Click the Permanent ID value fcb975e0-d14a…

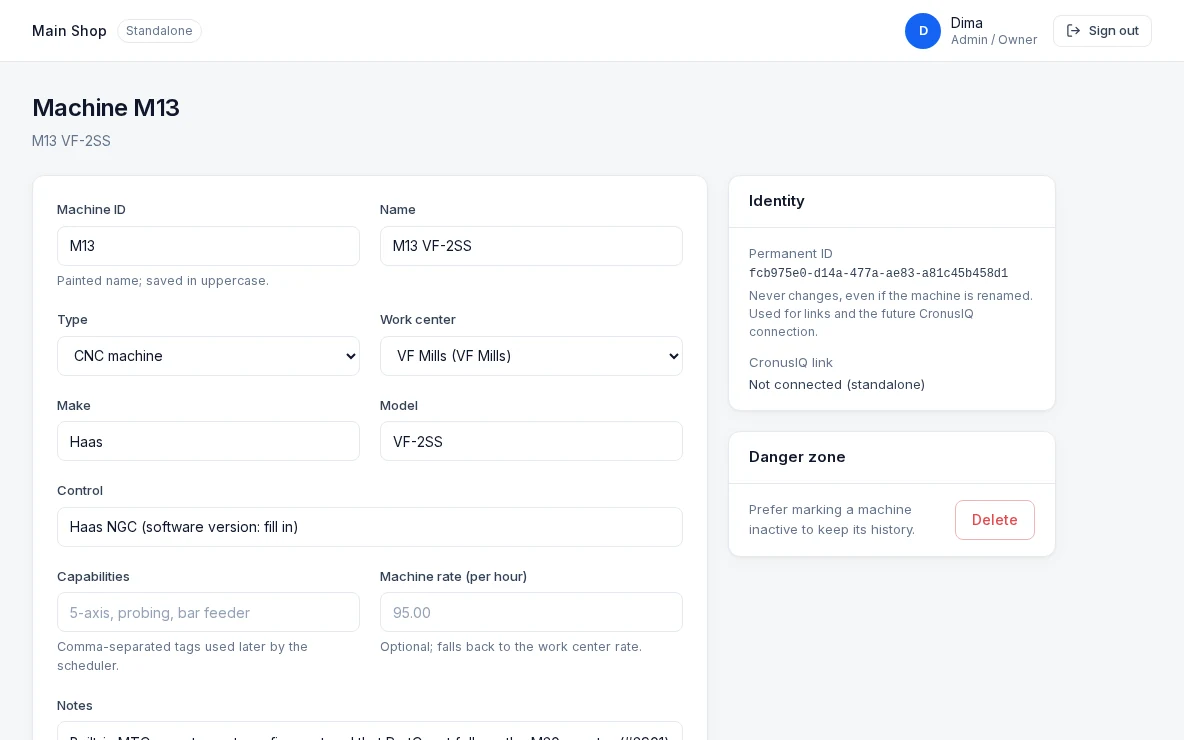pyautogui.click(x=878, y=273)
